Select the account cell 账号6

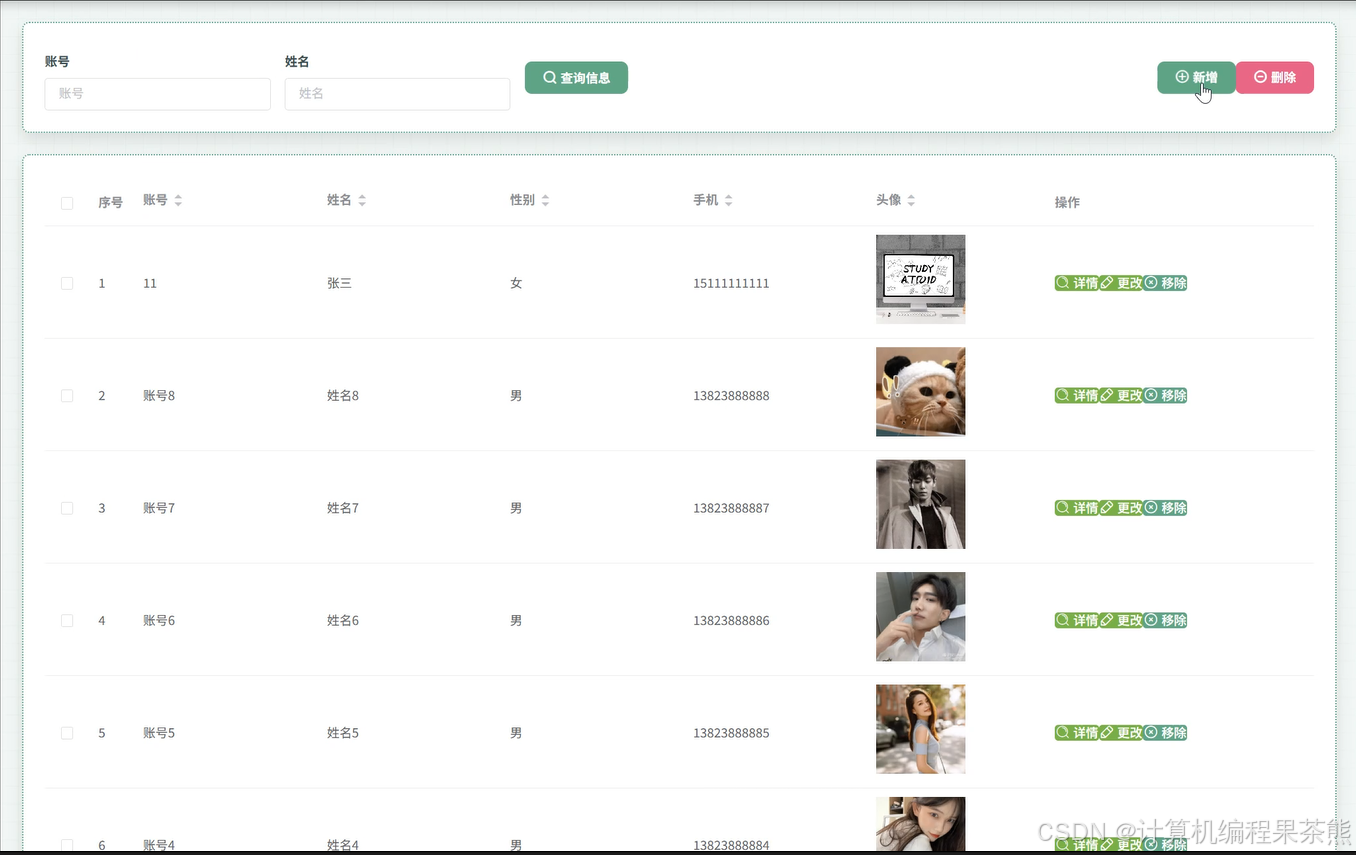159,621
